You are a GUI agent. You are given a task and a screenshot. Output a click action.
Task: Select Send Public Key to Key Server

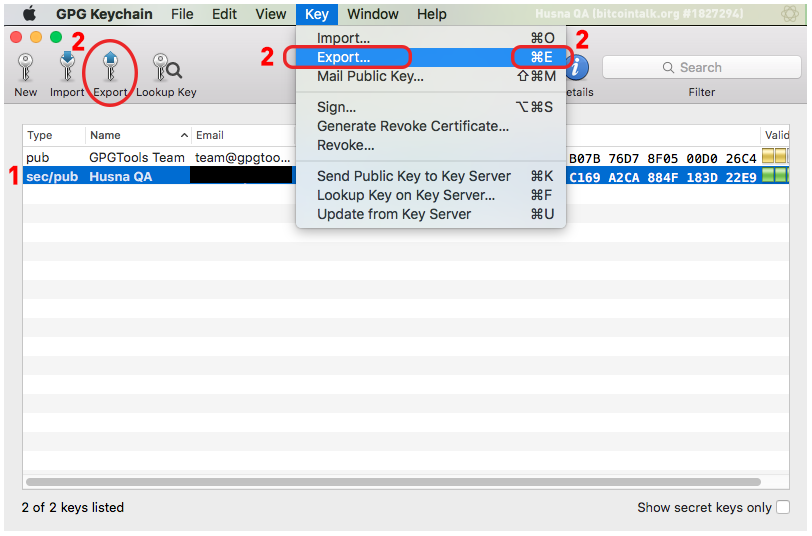pyautogui.click(x=430, y=176)
